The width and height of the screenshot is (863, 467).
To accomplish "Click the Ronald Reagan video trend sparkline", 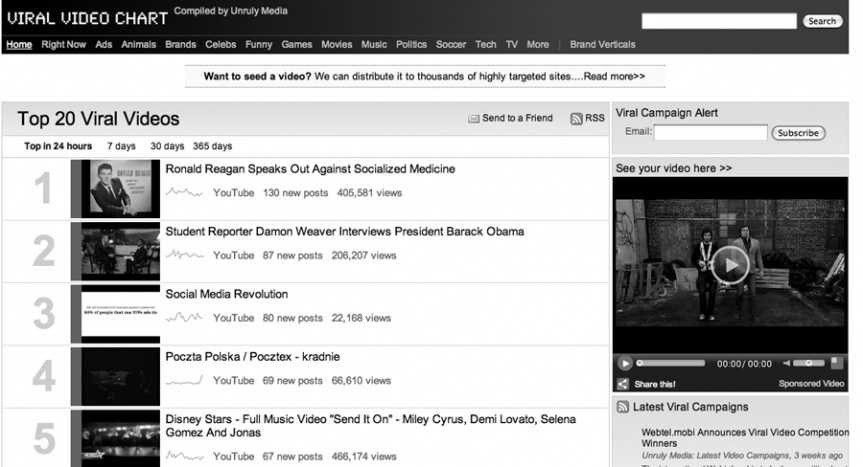I will [184, 193].
